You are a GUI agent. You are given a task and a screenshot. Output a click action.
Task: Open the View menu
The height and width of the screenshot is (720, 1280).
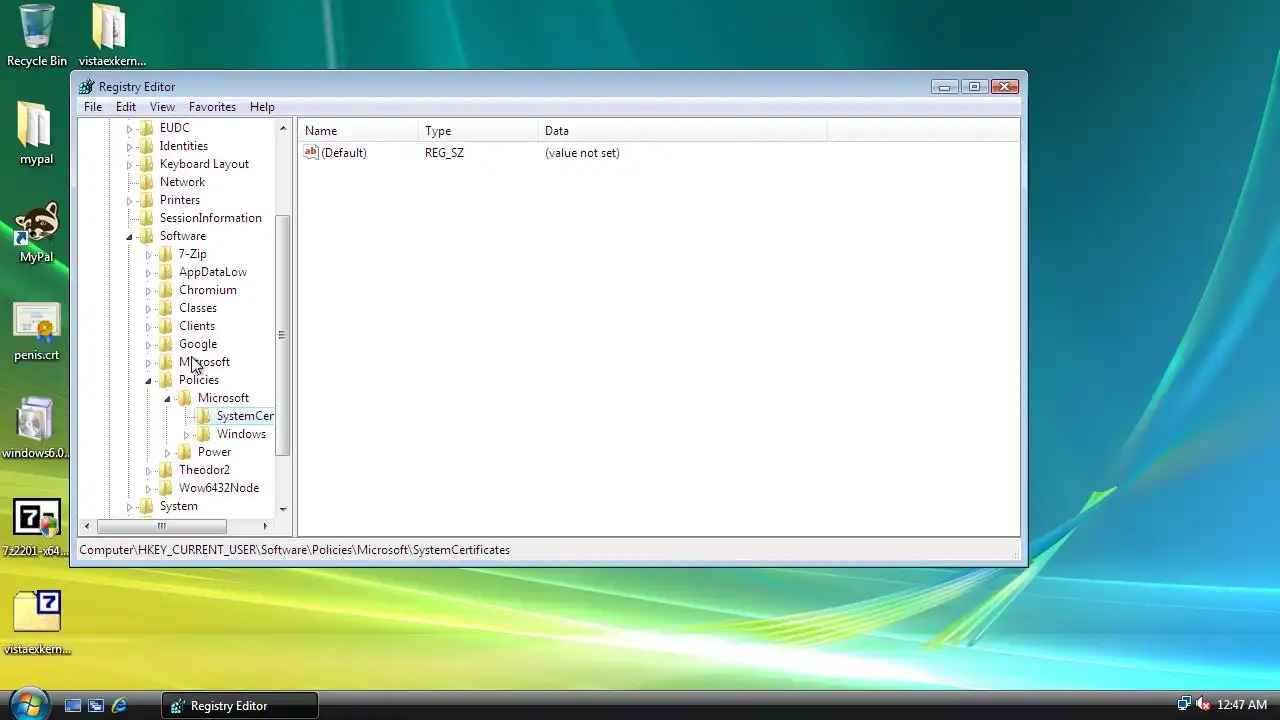pos(162,107)
